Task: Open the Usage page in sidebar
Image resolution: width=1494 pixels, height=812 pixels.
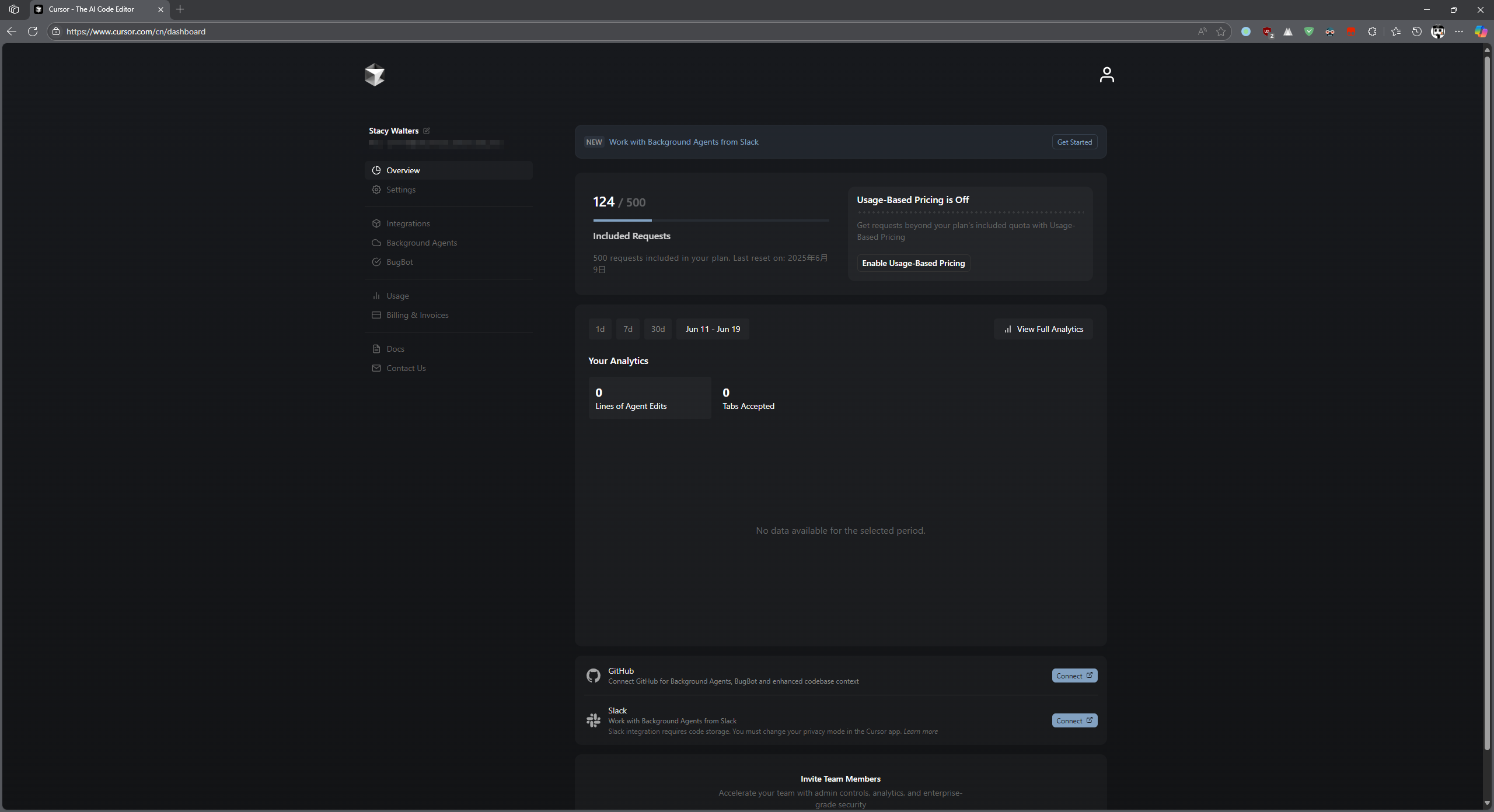Action: point(448,296)
